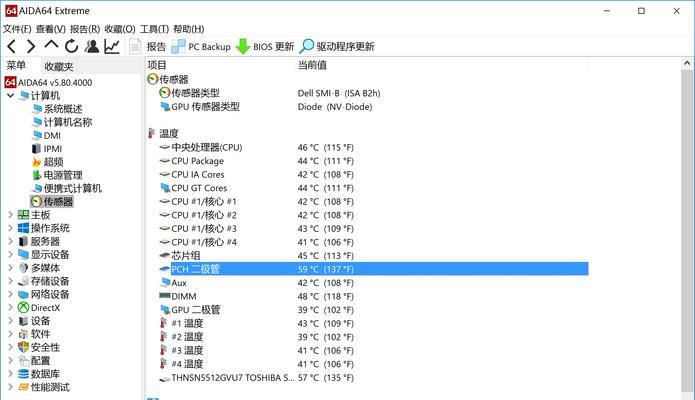Select 便携式计算机 in the tree
This screenshot has height=400, width=695.
click(67, 188)
